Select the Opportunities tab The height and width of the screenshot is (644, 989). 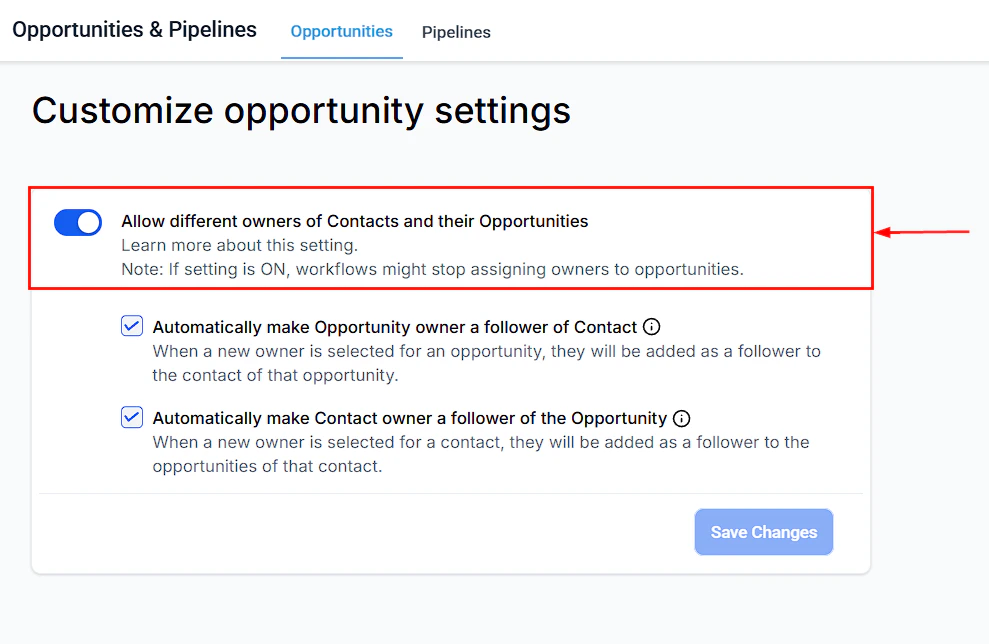pos(341,31)
